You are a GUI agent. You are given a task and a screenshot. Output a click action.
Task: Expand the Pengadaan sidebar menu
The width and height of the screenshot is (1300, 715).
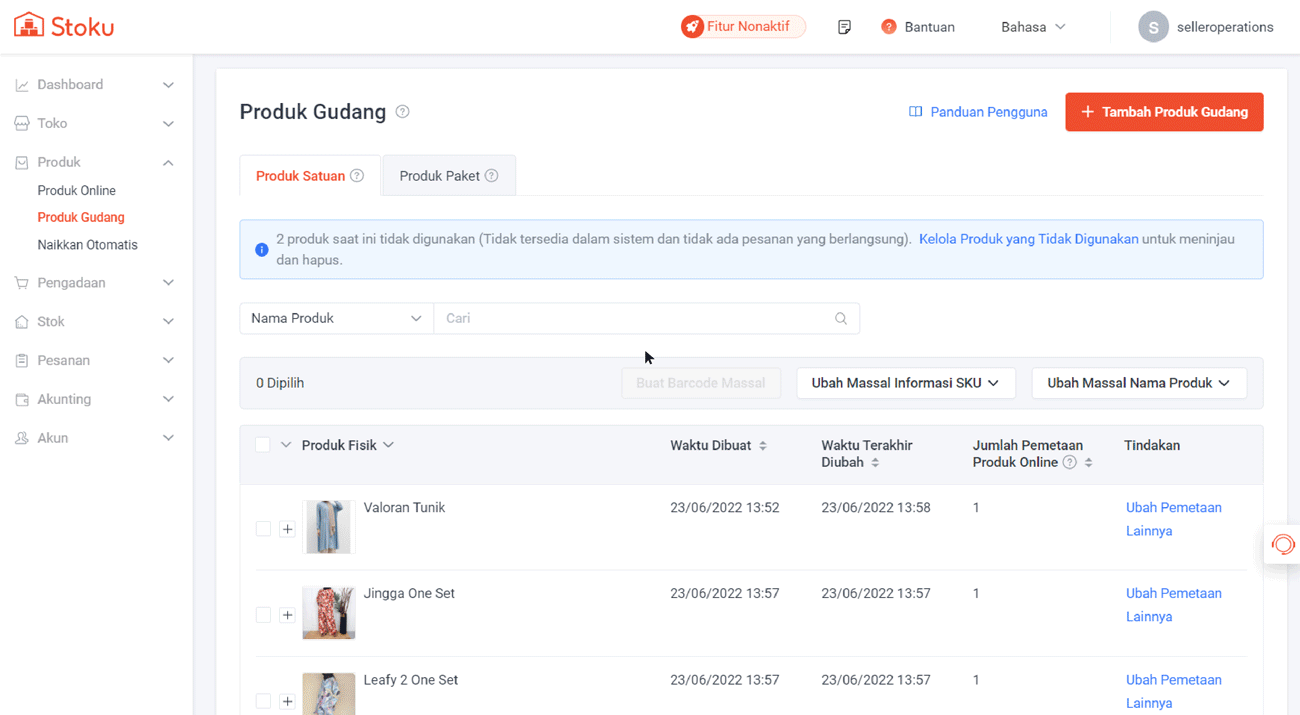(x=95, y=283)
